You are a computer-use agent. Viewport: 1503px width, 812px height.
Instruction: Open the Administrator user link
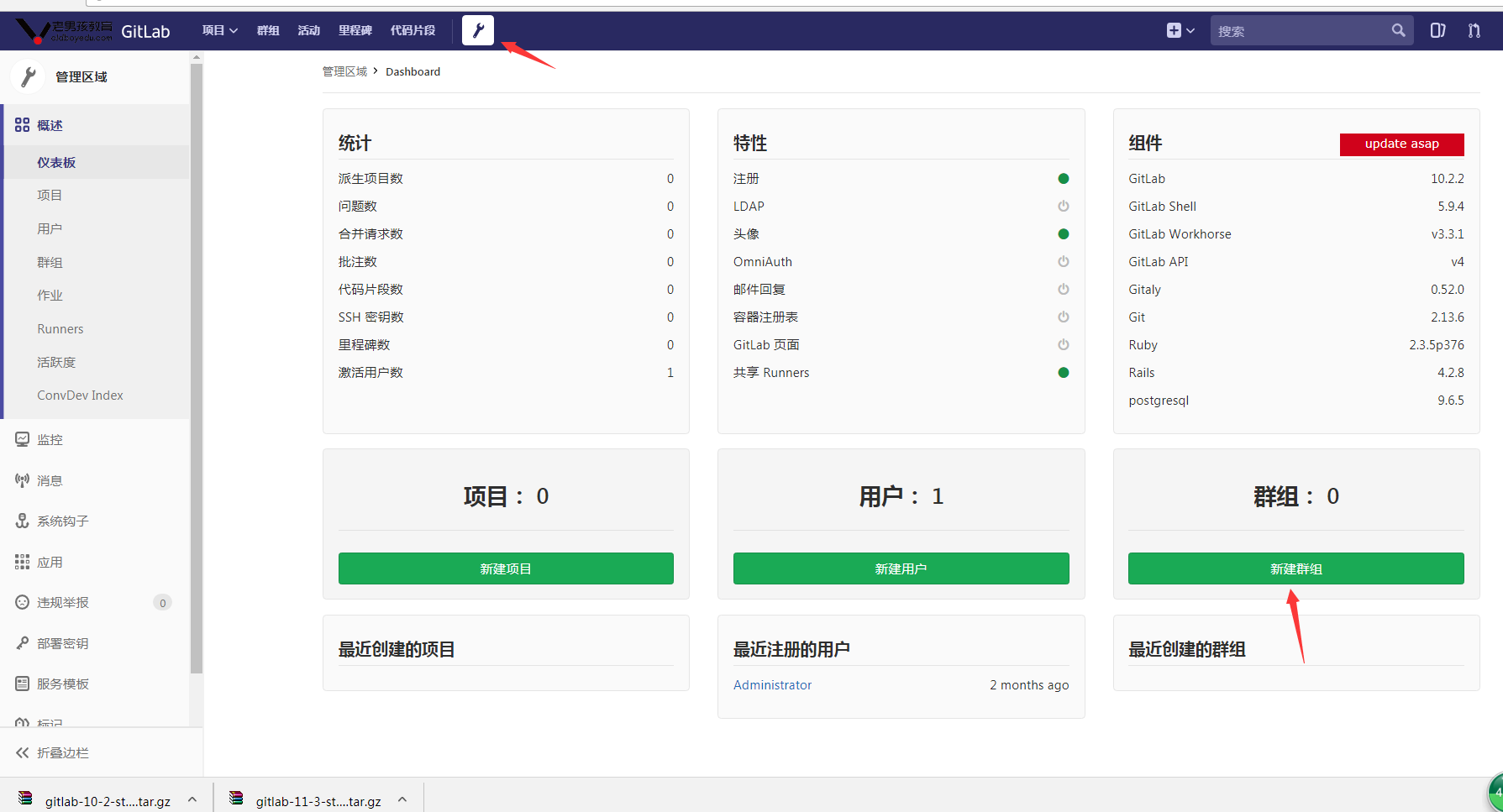tap(772, 684)
